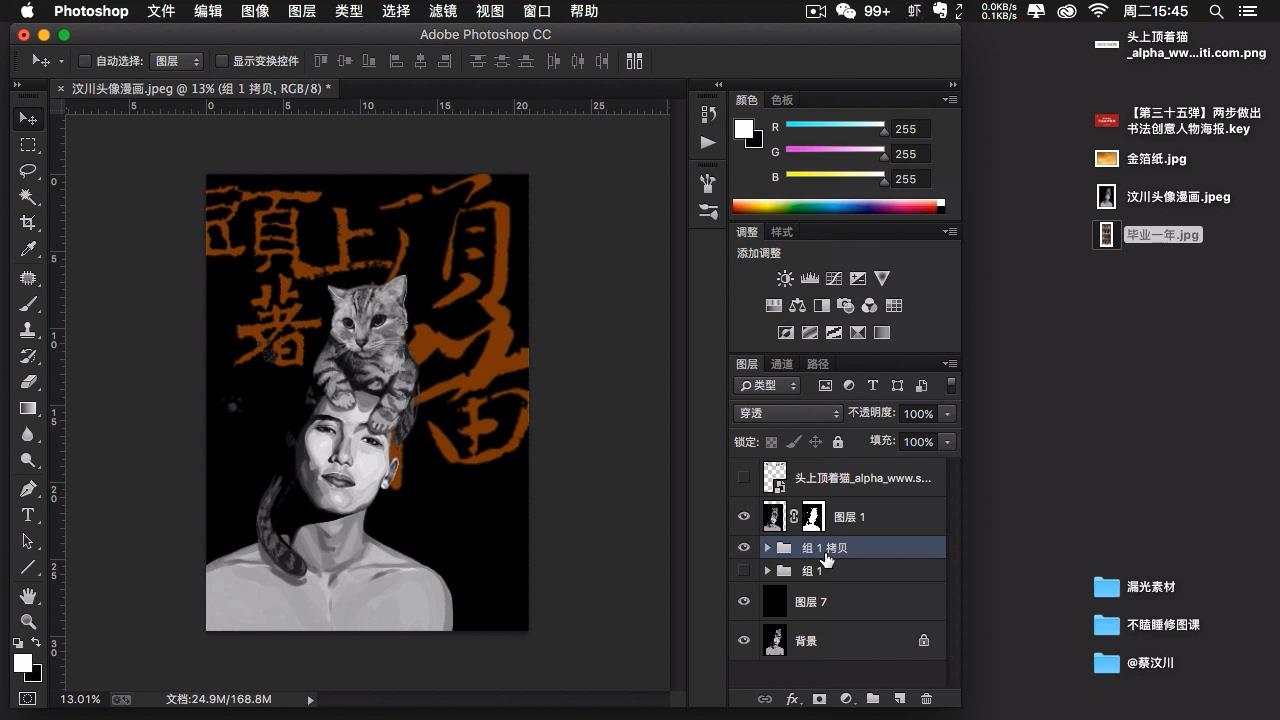Activate the Hand tool
This screenshot has width=1280, height=720.
[28, 596]
